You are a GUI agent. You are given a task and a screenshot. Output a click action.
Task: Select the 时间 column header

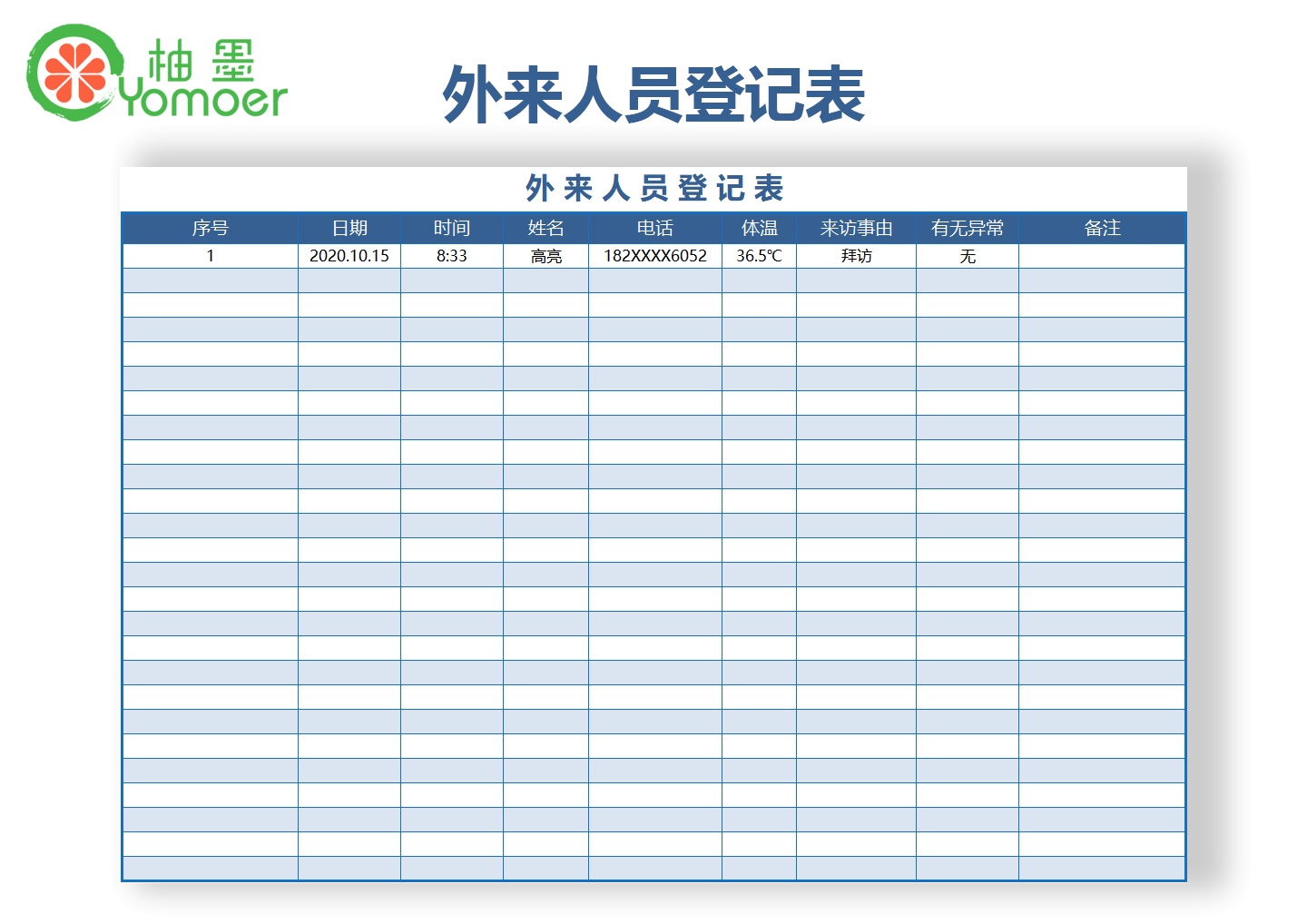(452, 228)
